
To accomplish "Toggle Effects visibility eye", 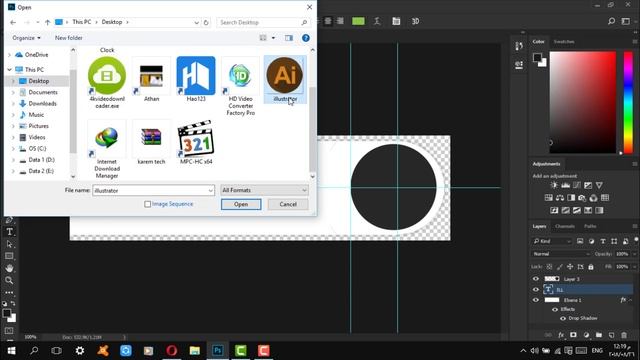I will tap(555, 309).
